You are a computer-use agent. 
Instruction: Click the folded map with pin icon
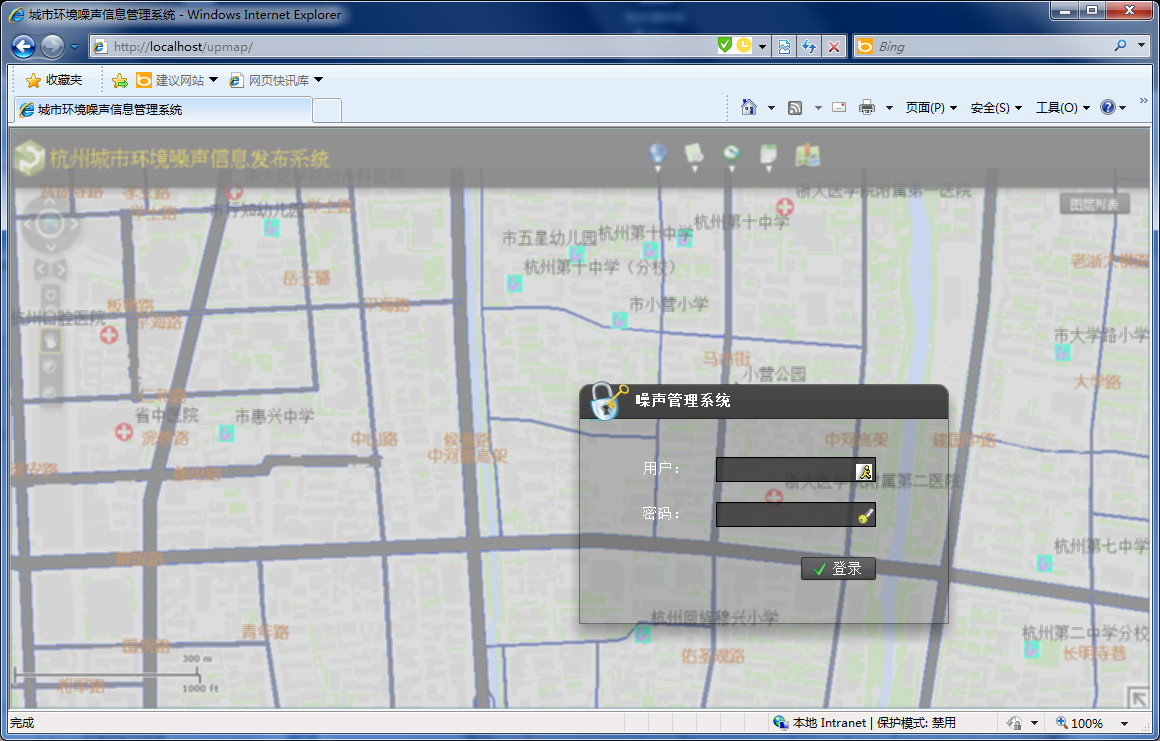click(807, 155)
